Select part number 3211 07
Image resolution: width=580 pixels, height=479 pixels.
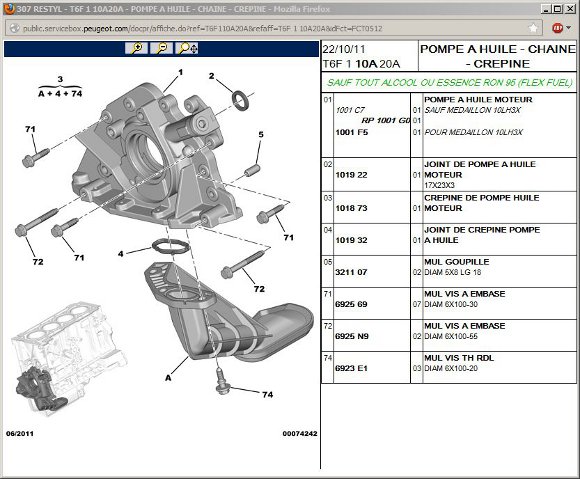[x=351, y=272]
